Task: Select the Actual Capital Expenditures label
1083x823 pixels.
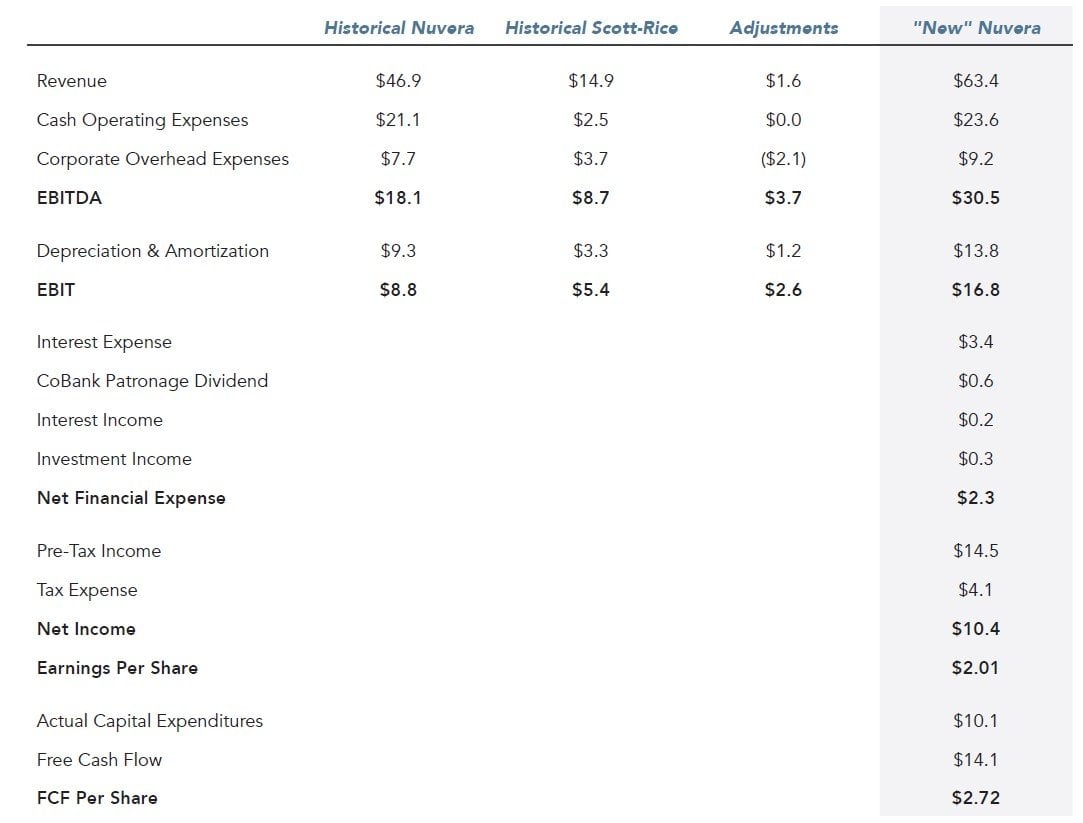Action: (x=150, y=721)
